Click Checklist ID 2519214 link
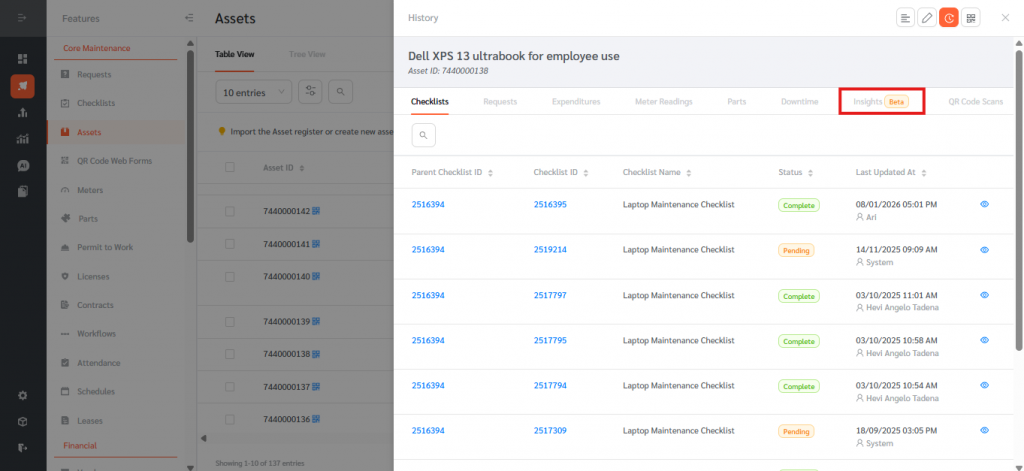This screenshot has width=1024, height=471. click(550, 250)
